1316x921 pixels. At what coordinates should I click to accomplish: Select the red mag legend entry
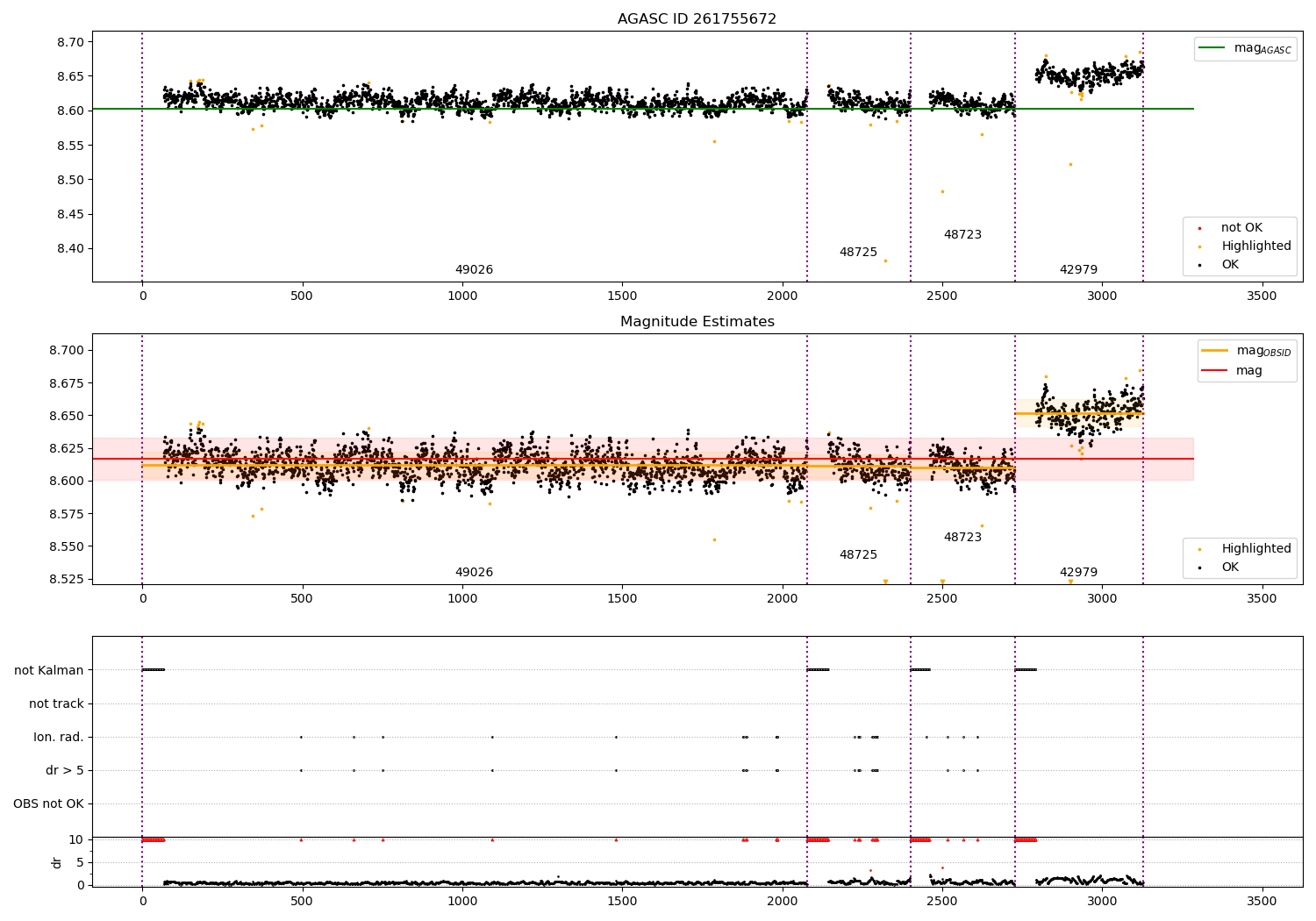1233,371
